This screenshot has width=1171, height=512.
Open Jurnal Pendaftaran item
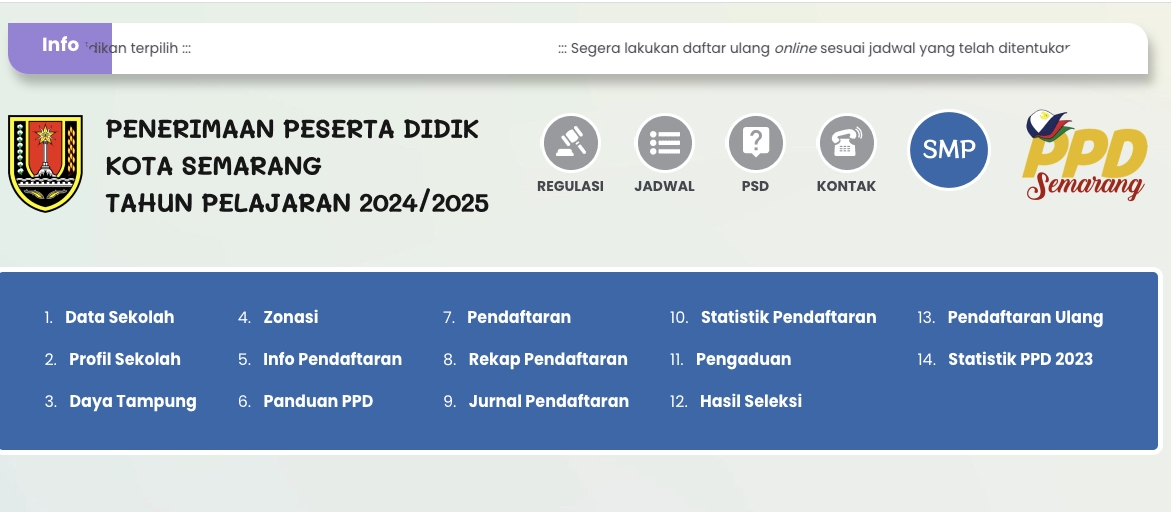(549, 402)
